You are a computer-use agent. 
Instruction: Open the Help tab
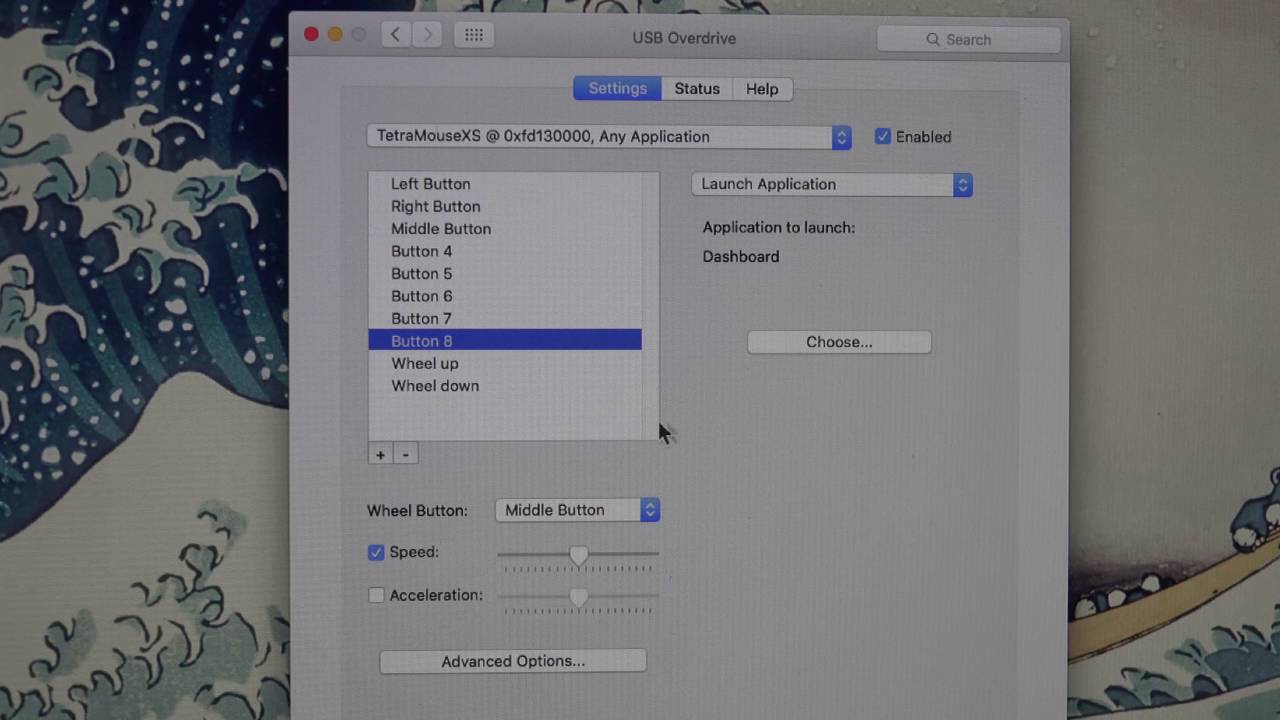[762, 89]
